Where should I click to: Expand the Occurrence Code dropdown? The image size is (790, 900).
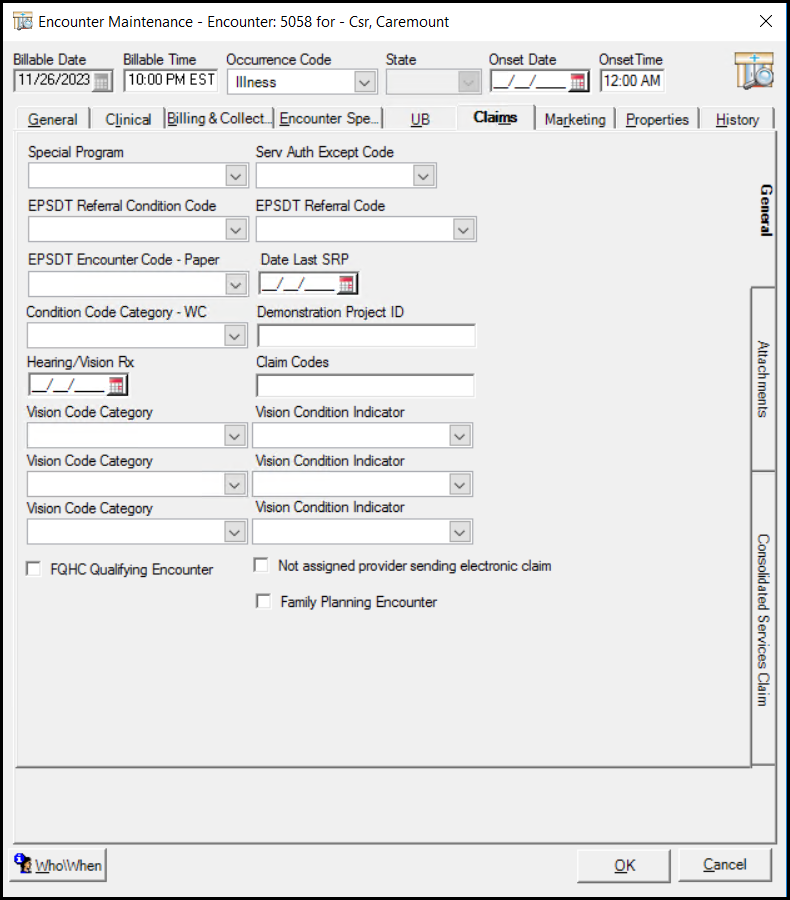pos(365,82)
